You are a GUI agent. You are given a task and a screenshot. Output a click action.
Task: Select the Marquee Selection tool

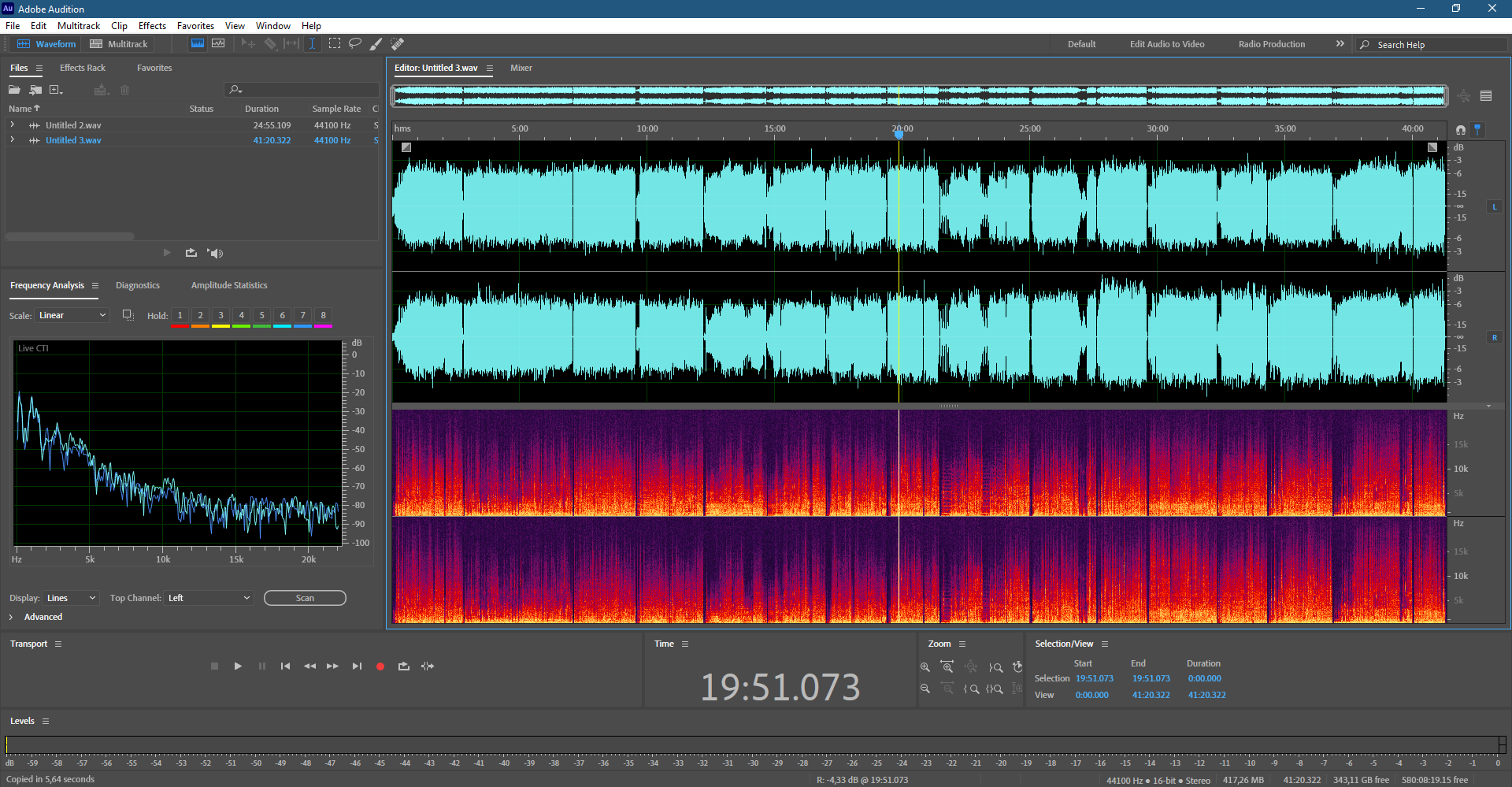(335, 44)
